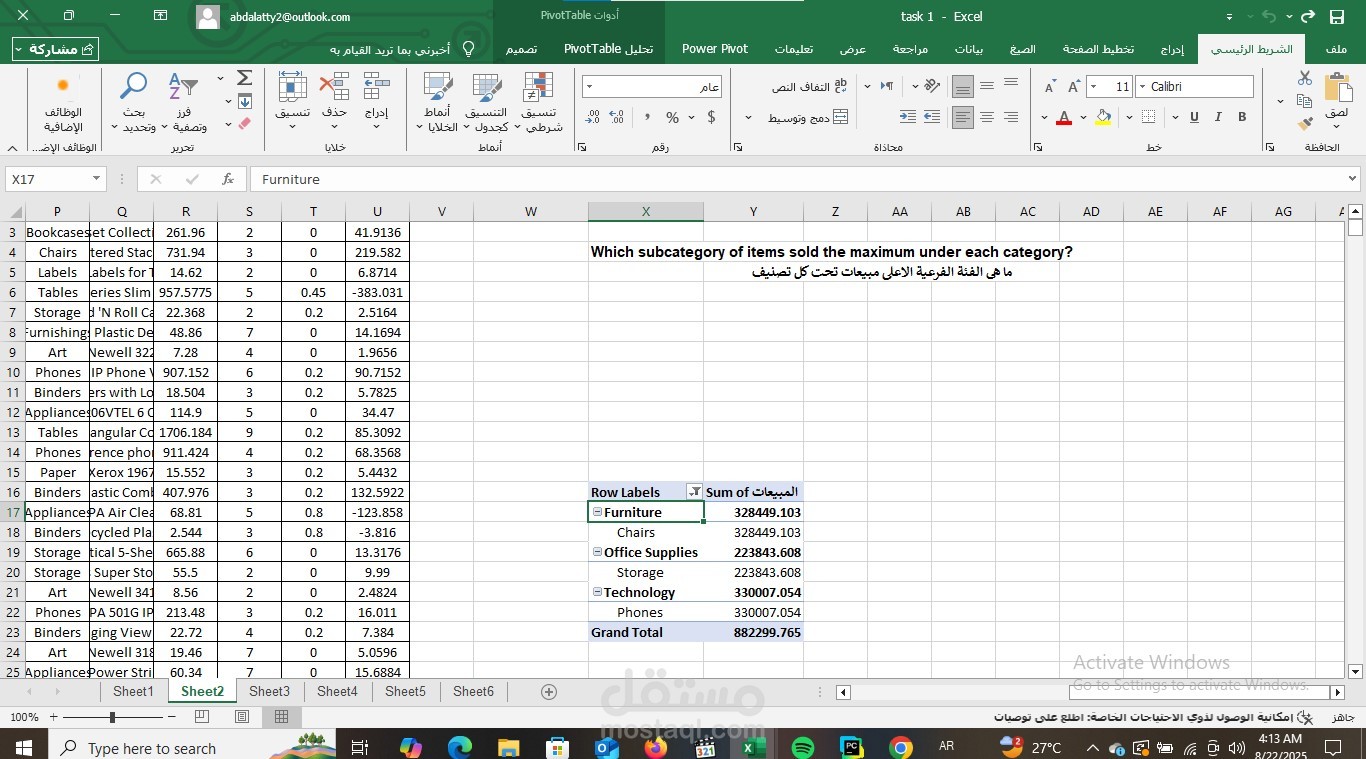Open Find & Select magnifier (بحث وتحديد)

click(x=133, y=103)
